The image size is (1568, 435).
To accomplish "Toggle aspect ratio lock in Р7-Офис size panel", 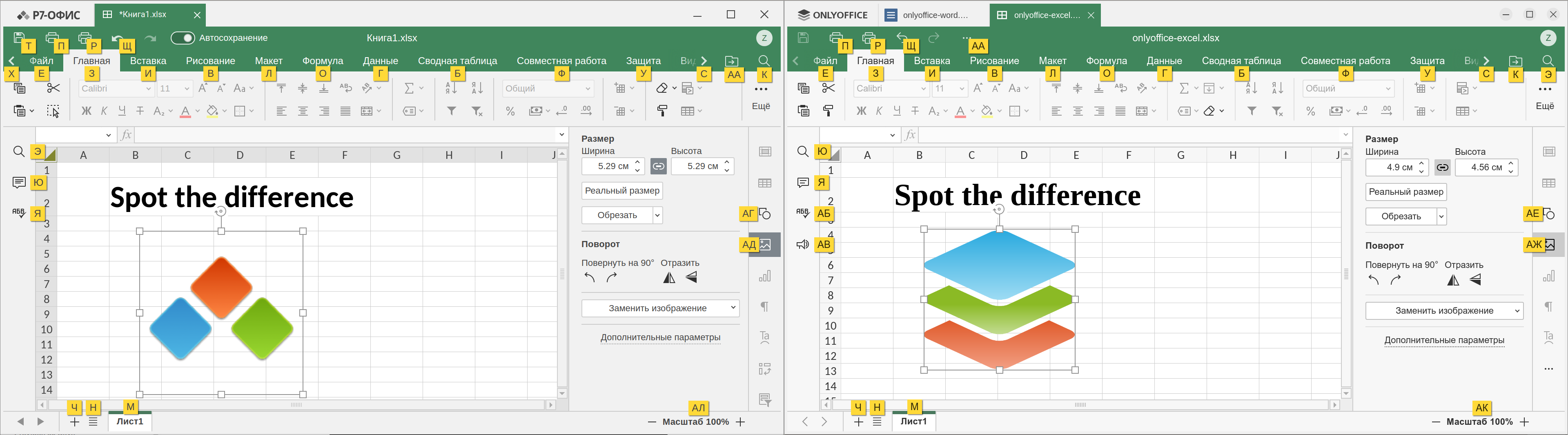I will coord(659,166).
